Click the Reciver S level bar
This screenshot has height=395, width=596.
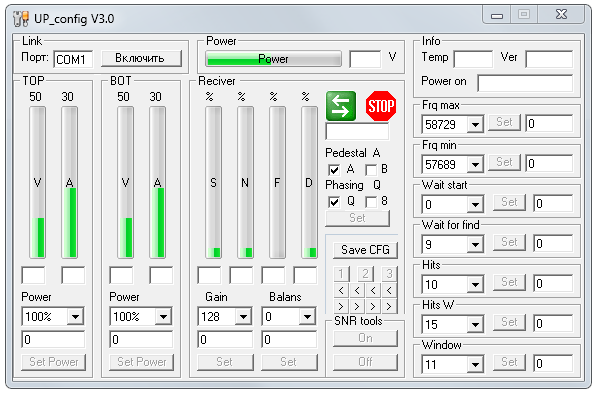(213, 182)
